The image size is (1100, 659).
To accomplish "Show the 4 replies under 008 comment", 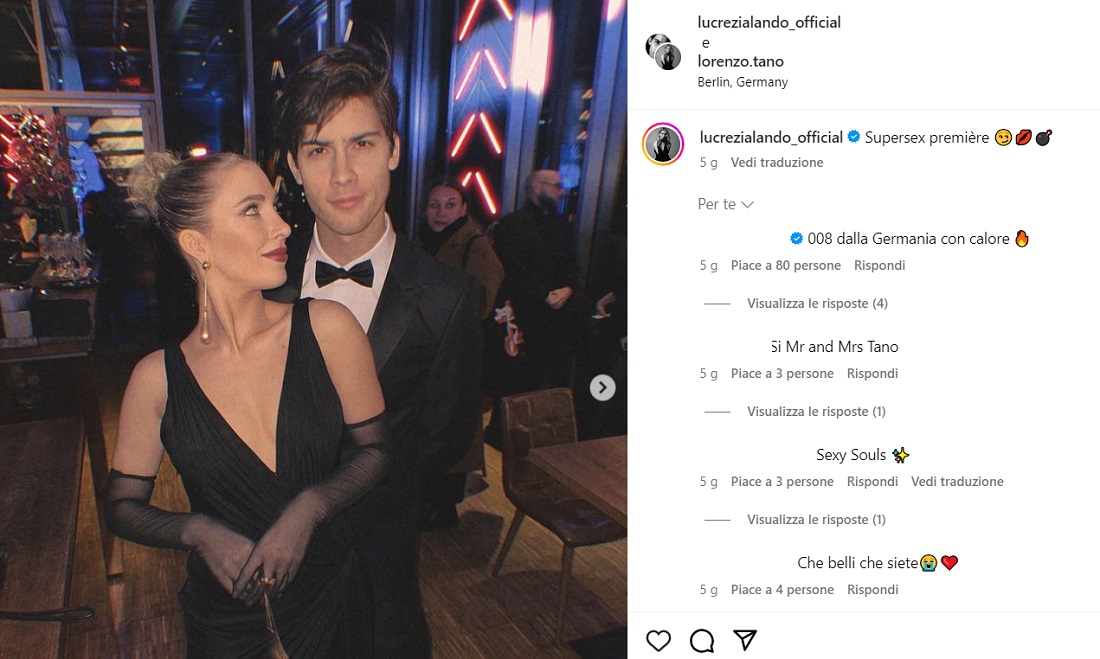I will click(817, 303).
